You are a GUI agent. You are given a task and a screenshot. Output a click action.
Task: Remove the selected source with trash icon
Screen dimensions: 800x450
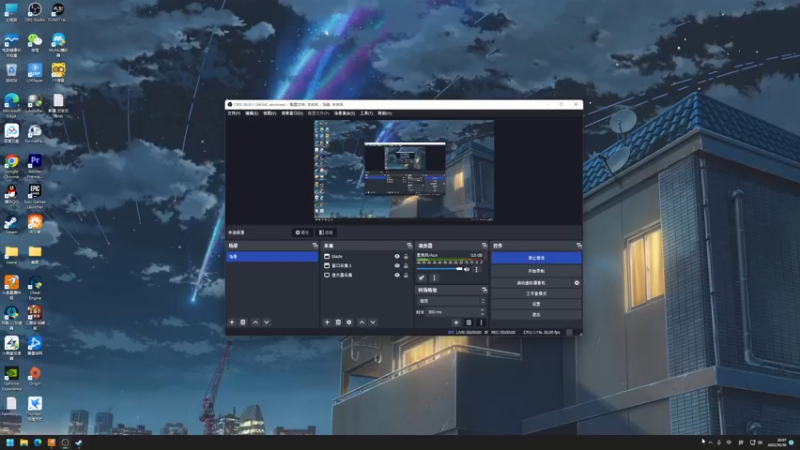(338, 322)
